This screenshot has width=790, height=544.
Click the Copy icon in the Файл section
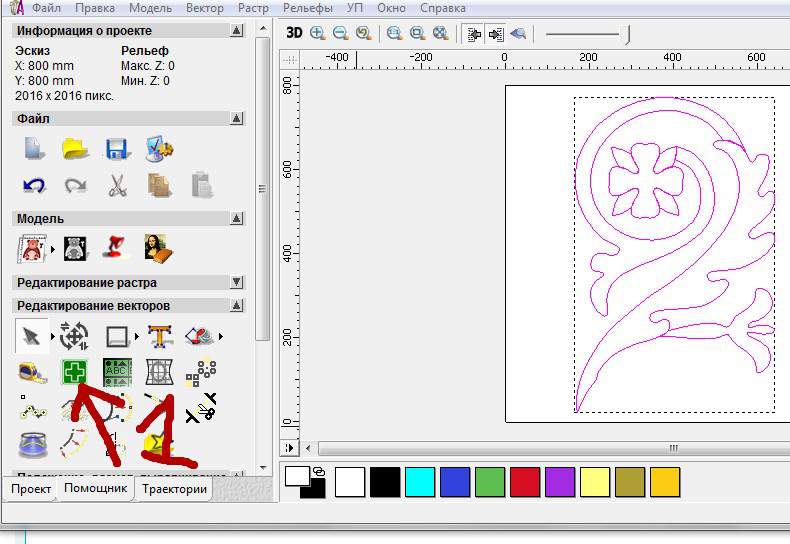[159, 185]
